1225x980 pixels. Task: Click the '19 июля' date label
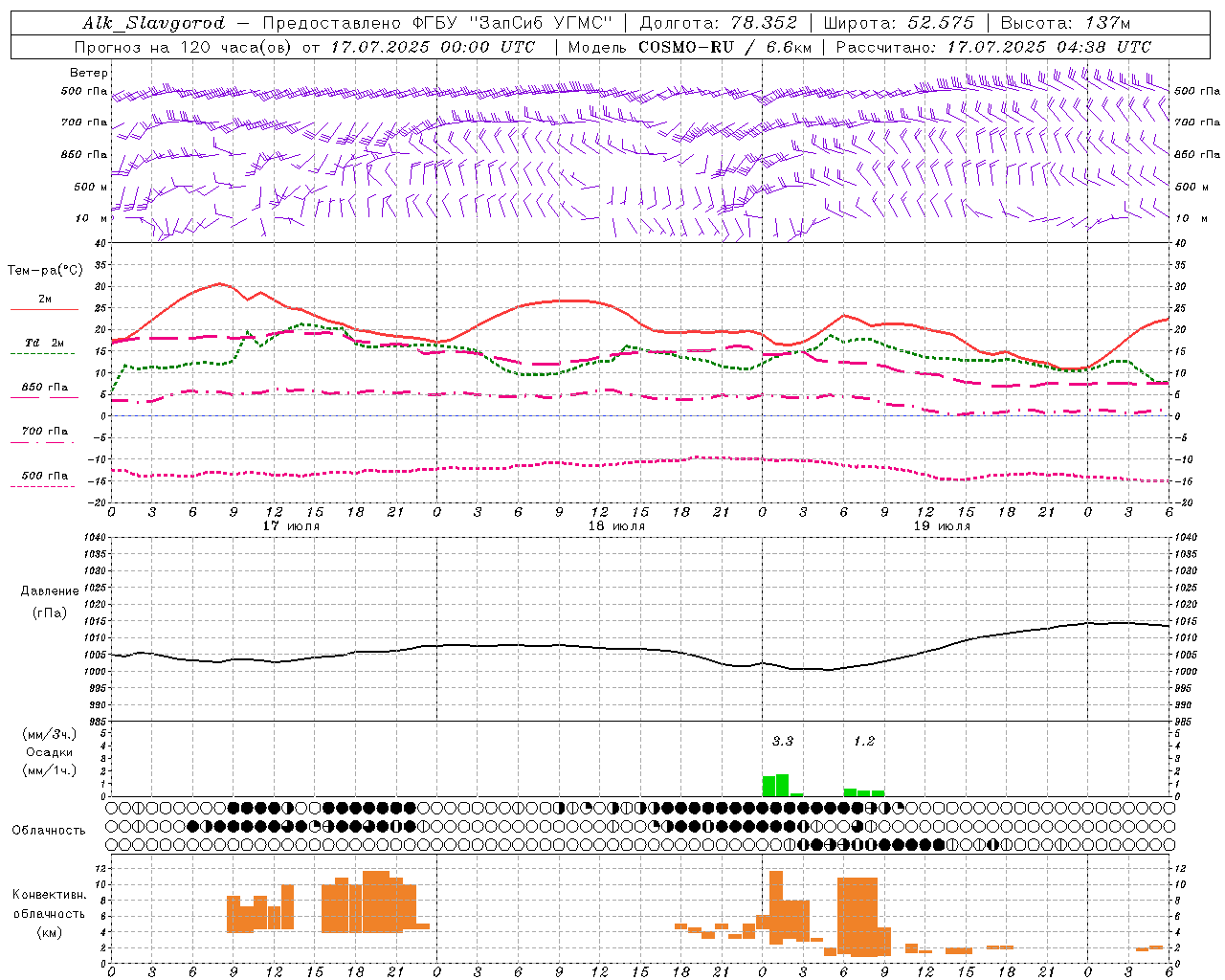[942, 526]
